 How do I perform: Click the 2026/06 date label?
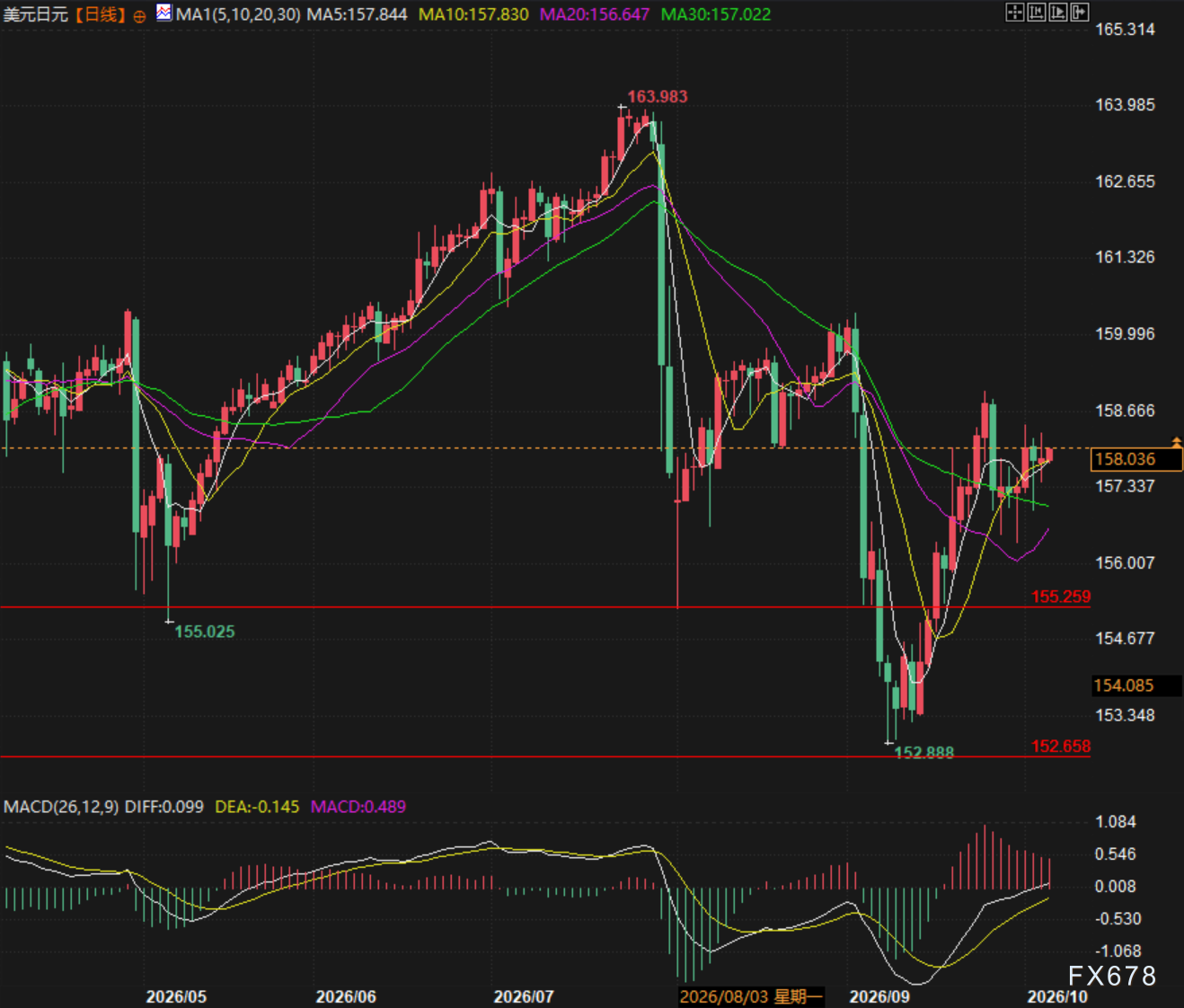346,996
